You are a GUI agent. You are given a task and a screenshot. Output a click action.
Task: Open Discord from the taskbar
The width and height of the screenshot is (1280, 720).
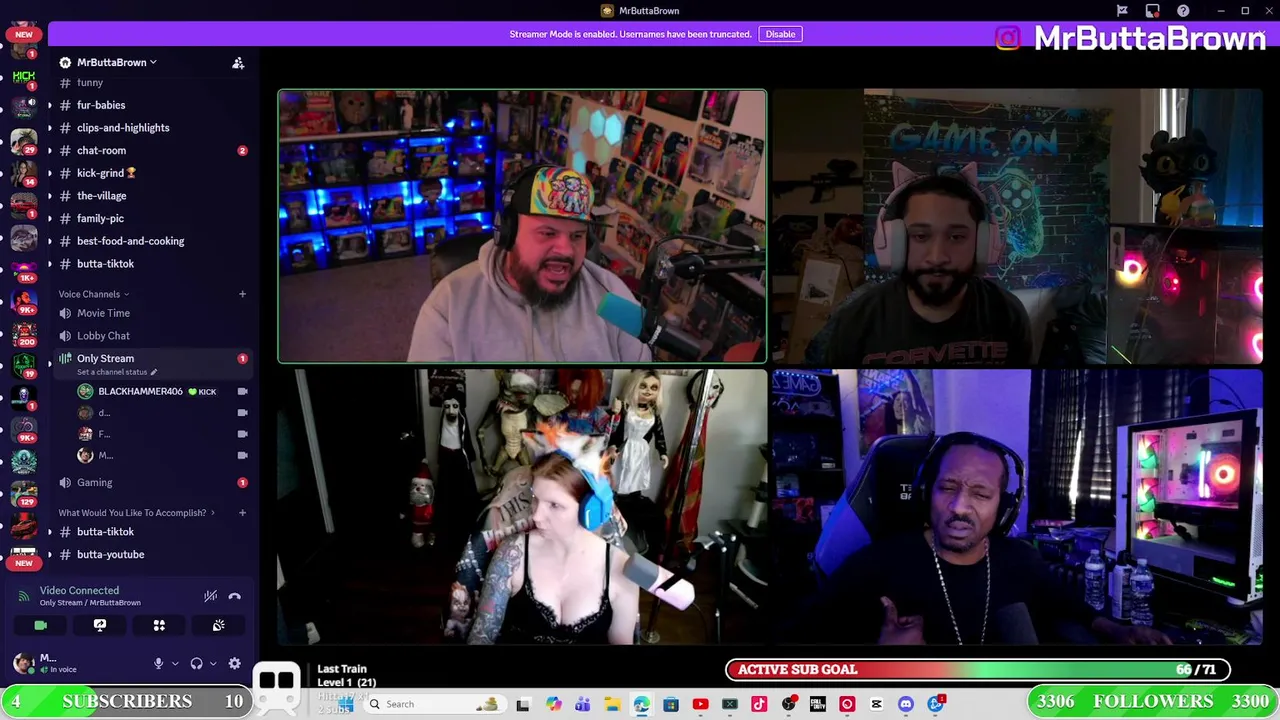pos(906,704)
